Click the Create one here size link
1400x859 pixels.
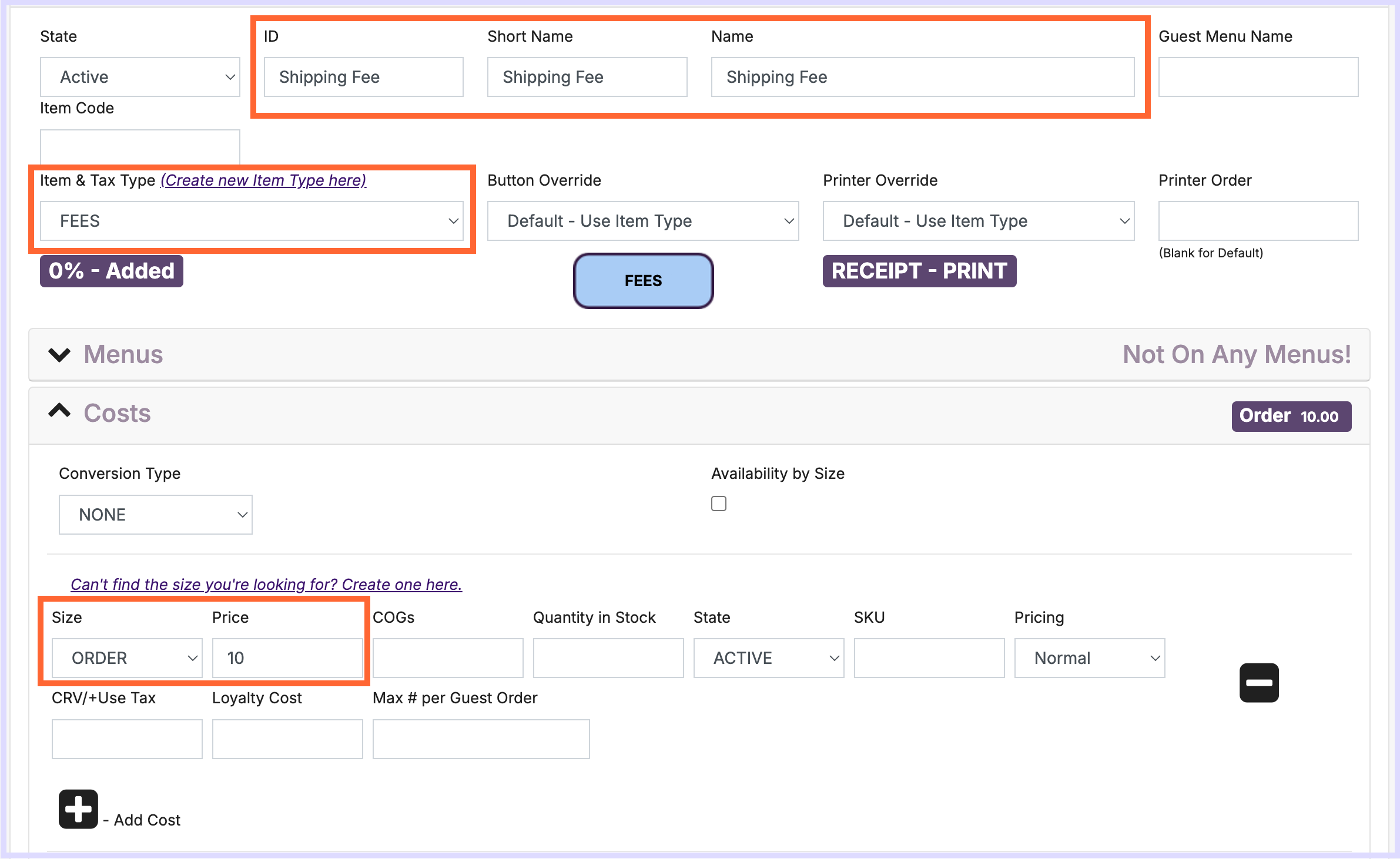[x=266, y=585]
